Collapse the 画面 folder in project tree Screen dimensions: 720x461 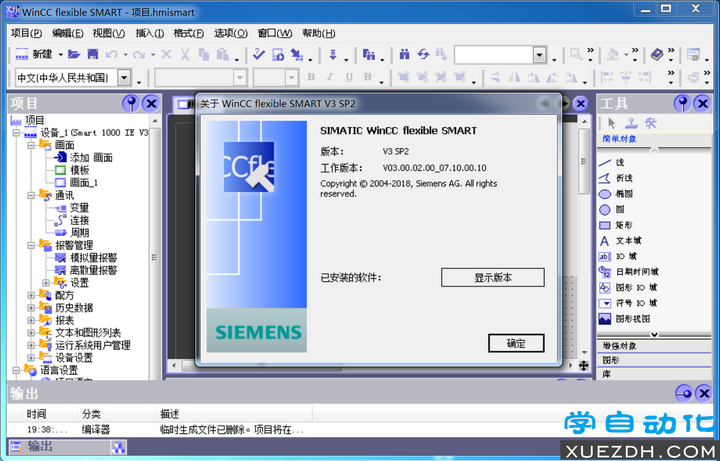point(31,145)
